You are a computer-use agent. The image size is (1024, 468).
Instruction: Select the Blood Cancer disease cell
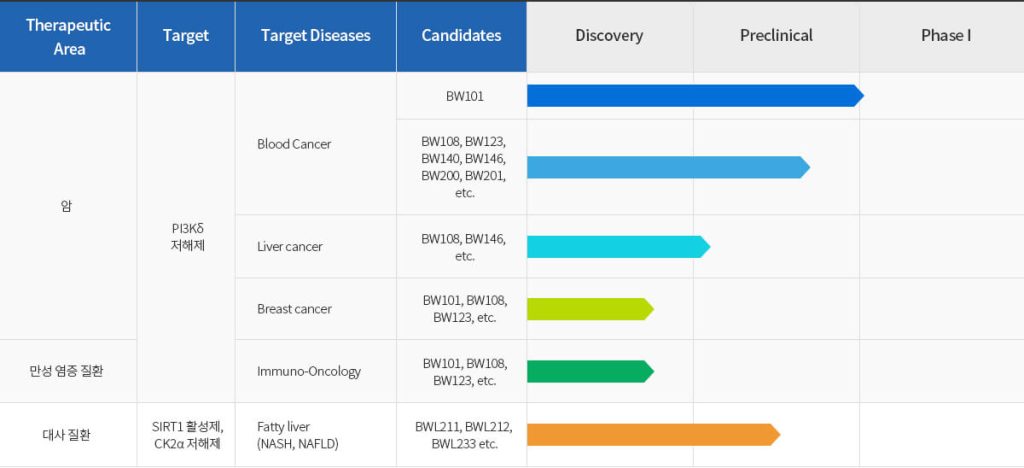tap(315, 144)
